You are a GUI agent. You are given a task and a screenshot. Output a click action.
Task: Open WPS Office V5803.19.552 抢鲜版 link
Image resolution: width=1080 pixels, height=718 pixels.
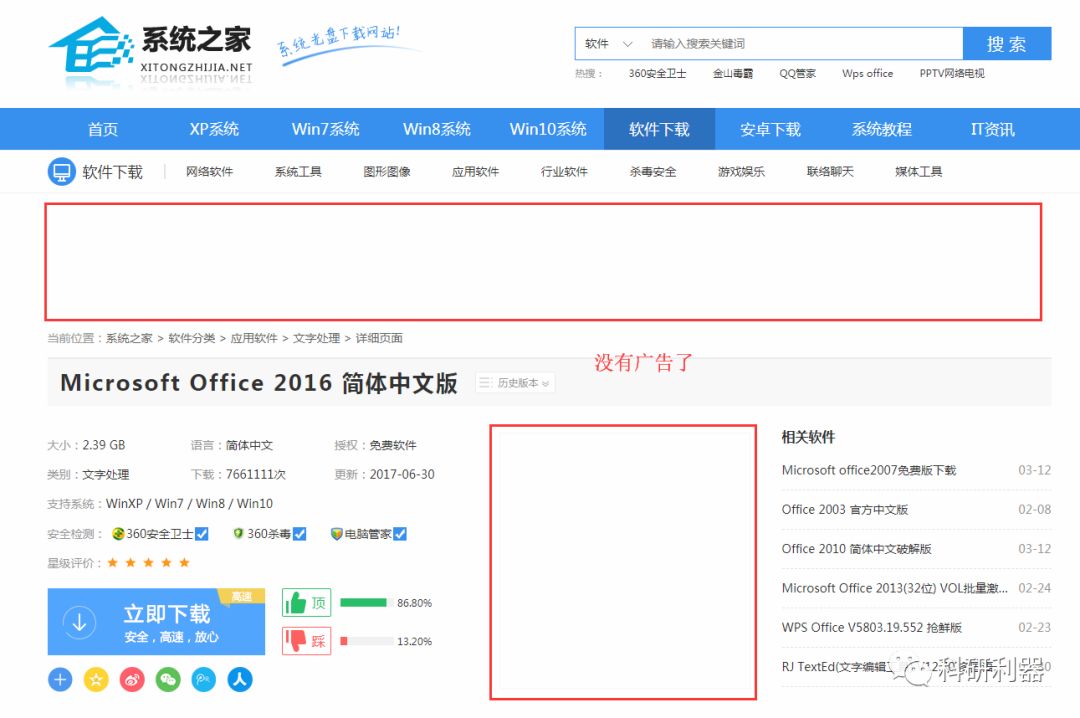tap(871, 628)
